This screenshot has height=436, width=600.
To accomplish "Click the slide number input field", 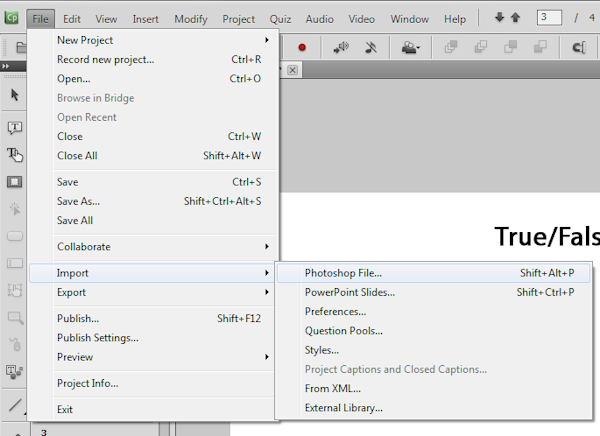I will 548,18.
